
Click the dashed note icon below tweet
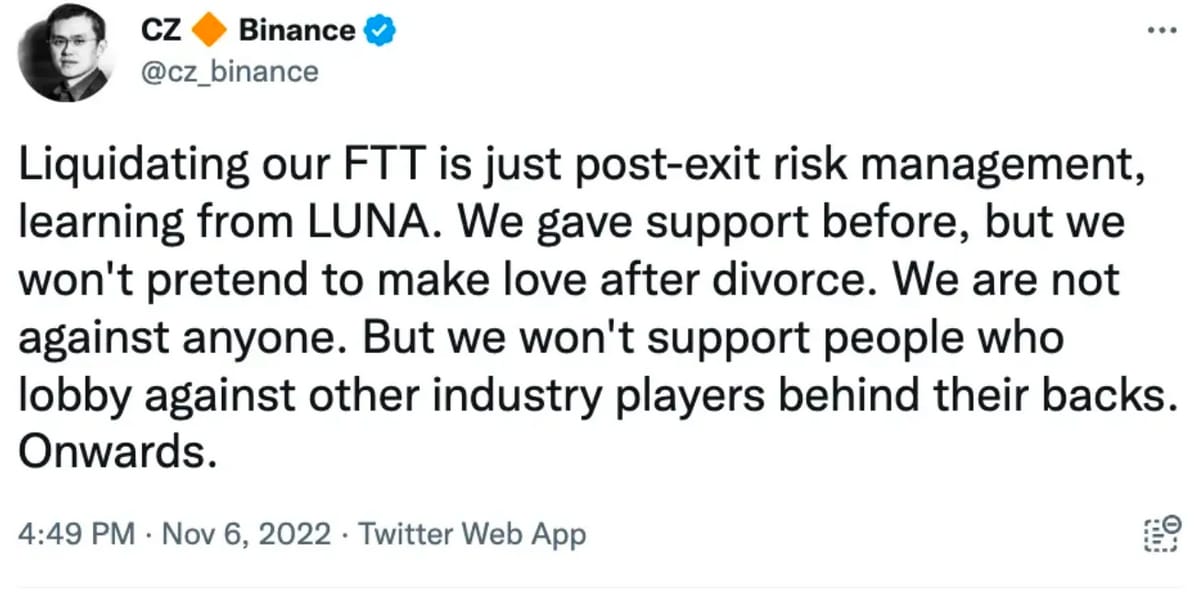click(1156, 534)
